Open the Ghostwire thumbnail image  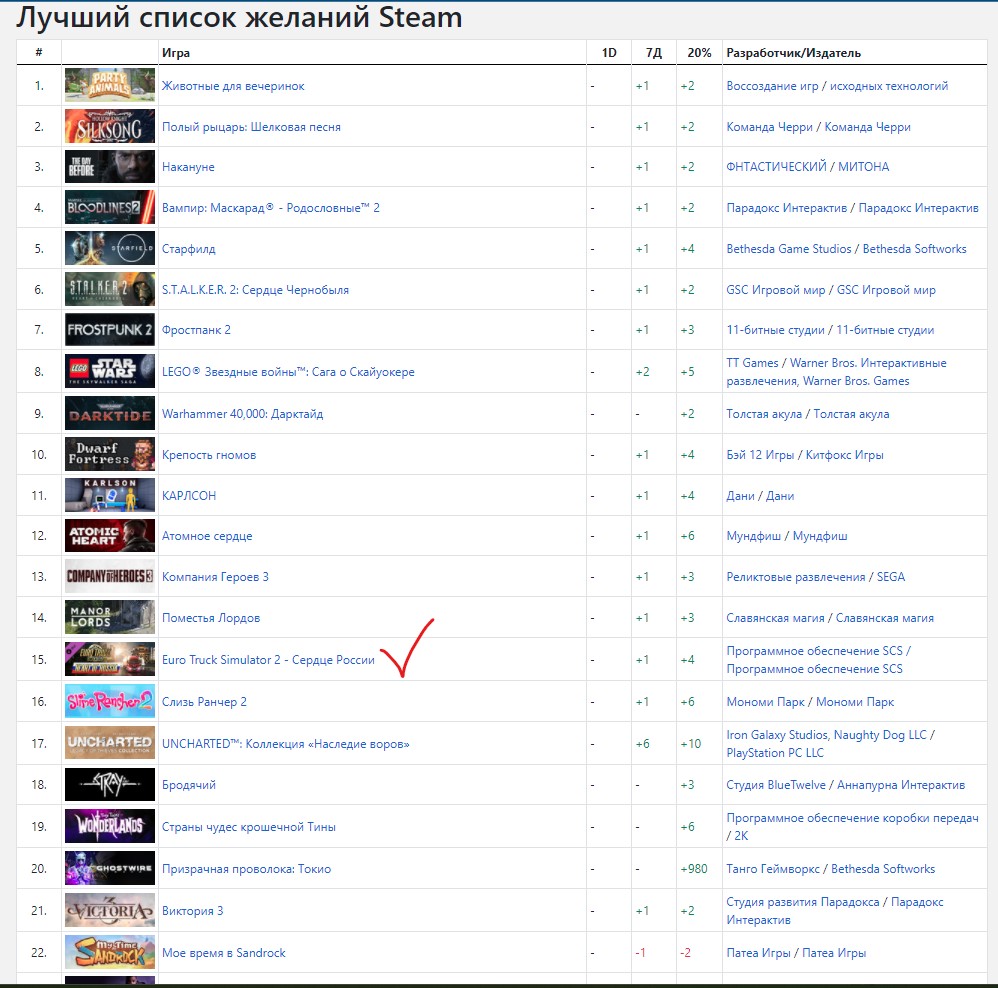click(109, 868)
